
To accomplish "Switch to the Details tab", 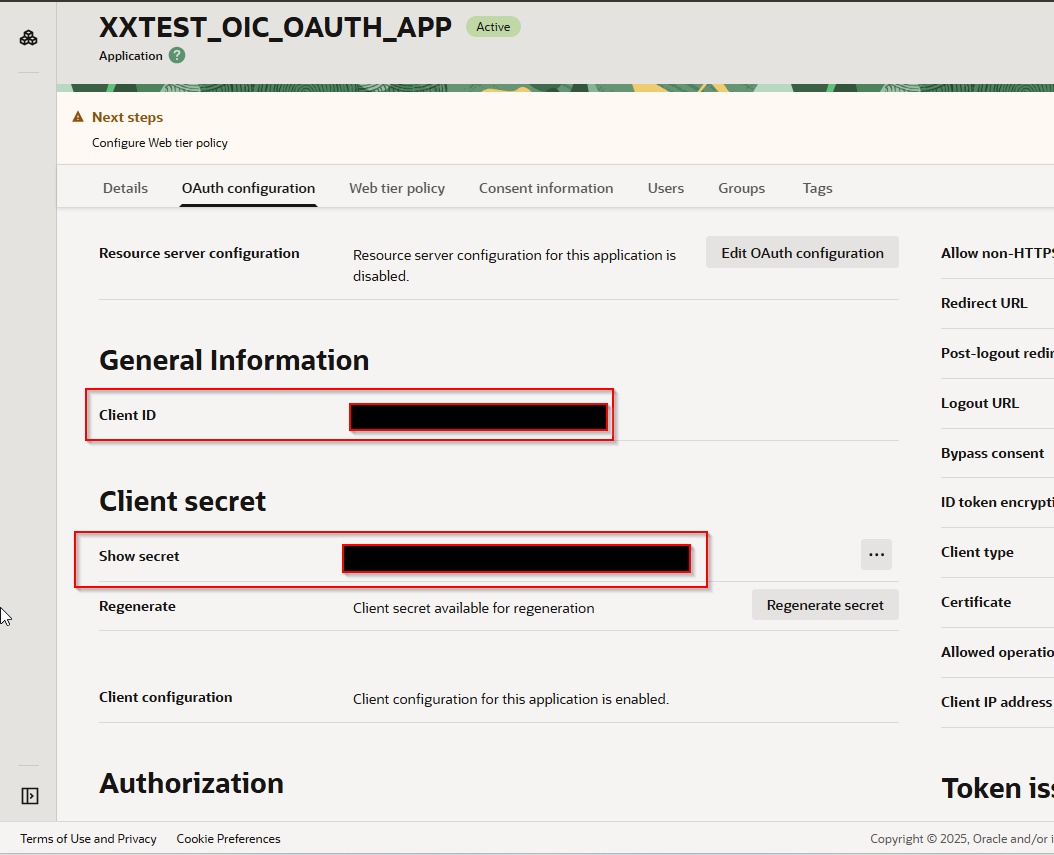I will [x=125, y=188].
